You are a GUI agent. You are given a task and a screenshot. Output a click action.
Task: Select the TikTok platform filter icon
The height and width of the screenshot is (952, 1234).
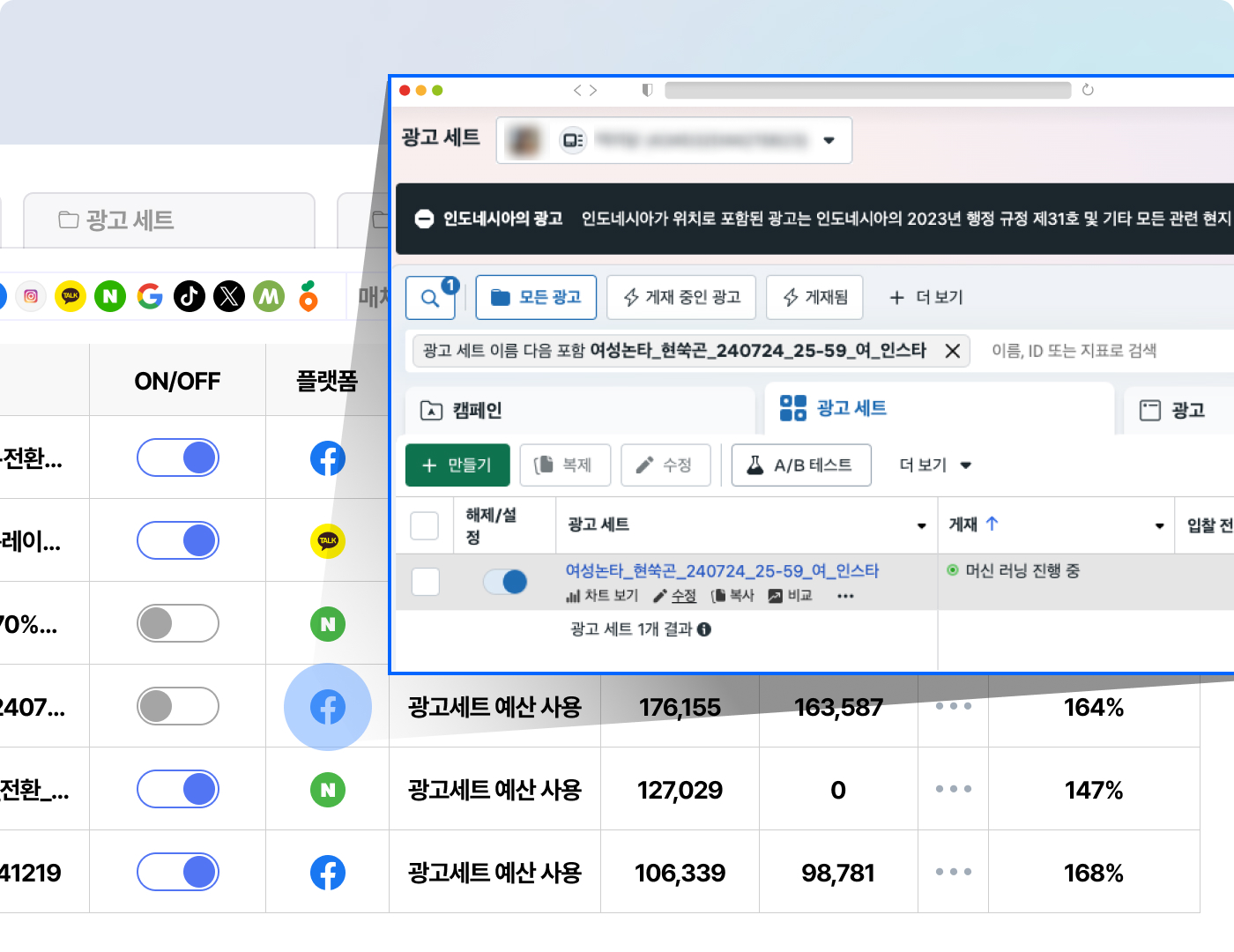click(190, 296)
